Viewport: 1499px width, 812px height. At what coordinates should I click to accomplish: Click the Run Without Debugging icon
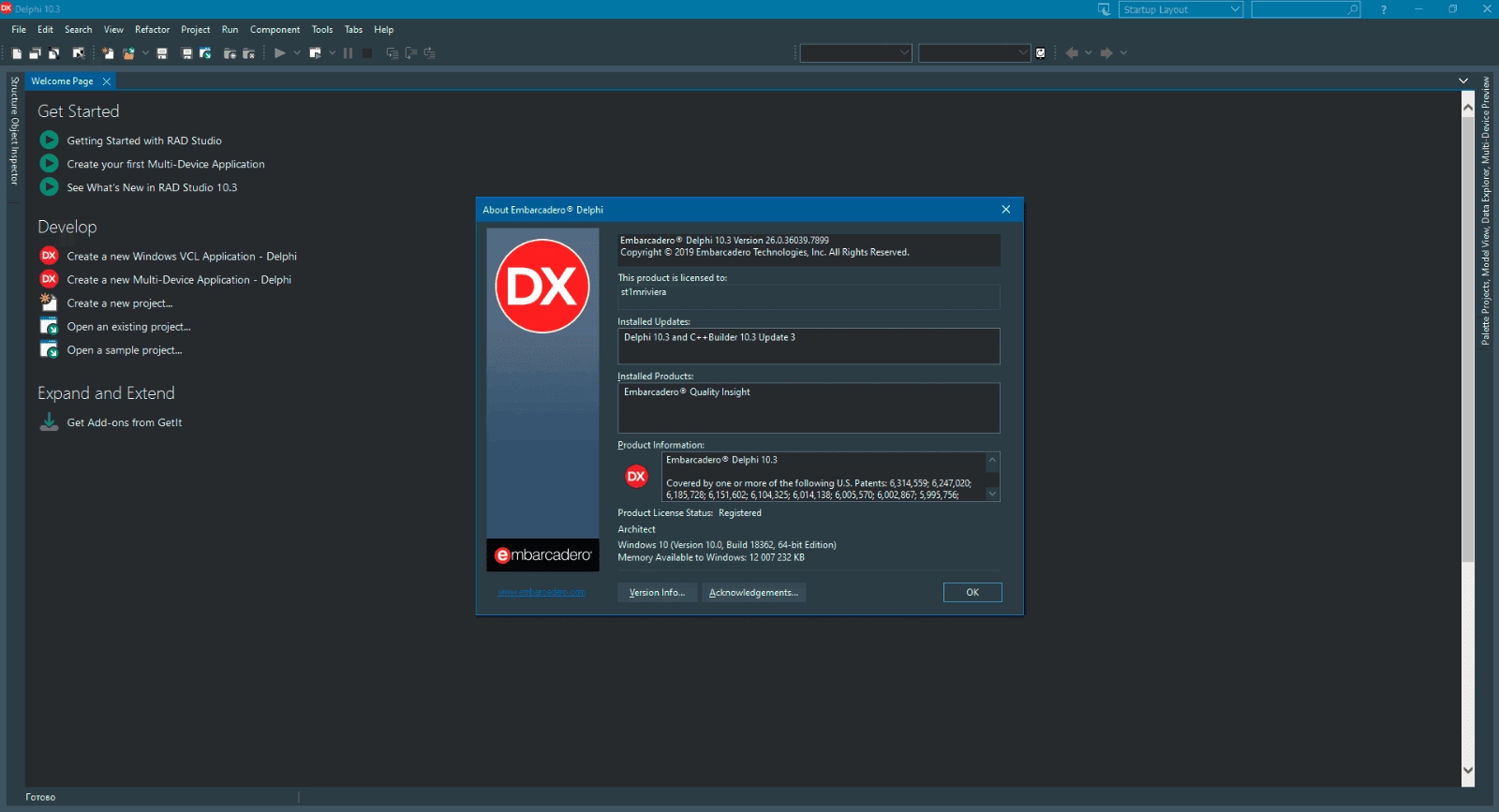coord(316,53)
